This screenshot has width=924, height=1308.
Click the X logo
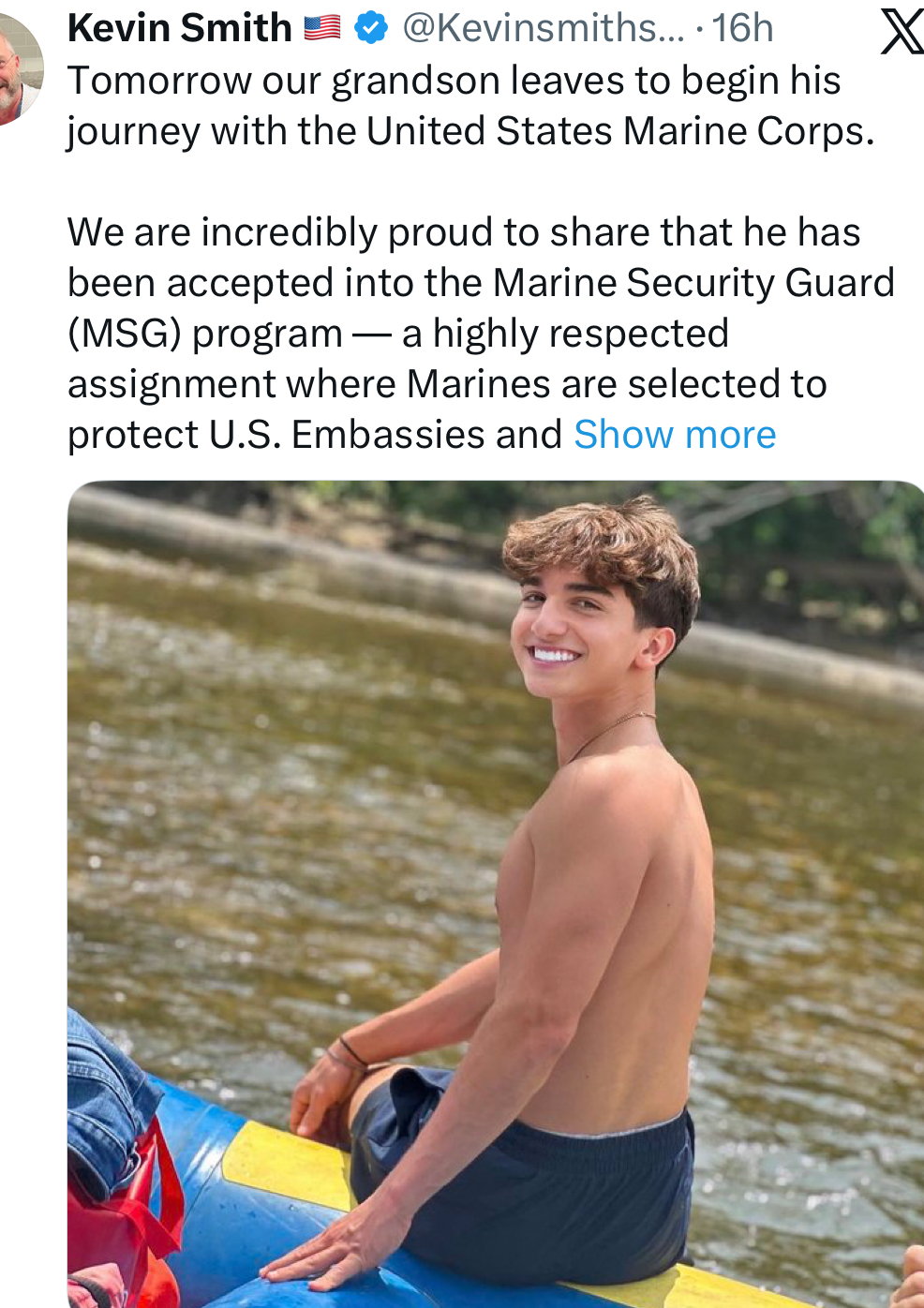(902, 32)
